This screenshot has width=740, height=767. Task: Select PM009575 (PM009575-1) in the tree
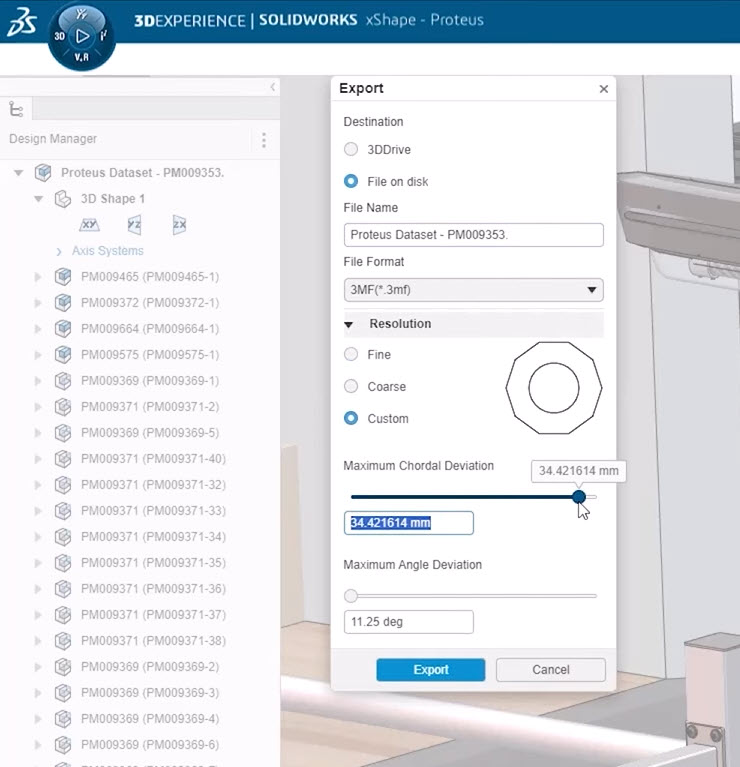[149, 355]
